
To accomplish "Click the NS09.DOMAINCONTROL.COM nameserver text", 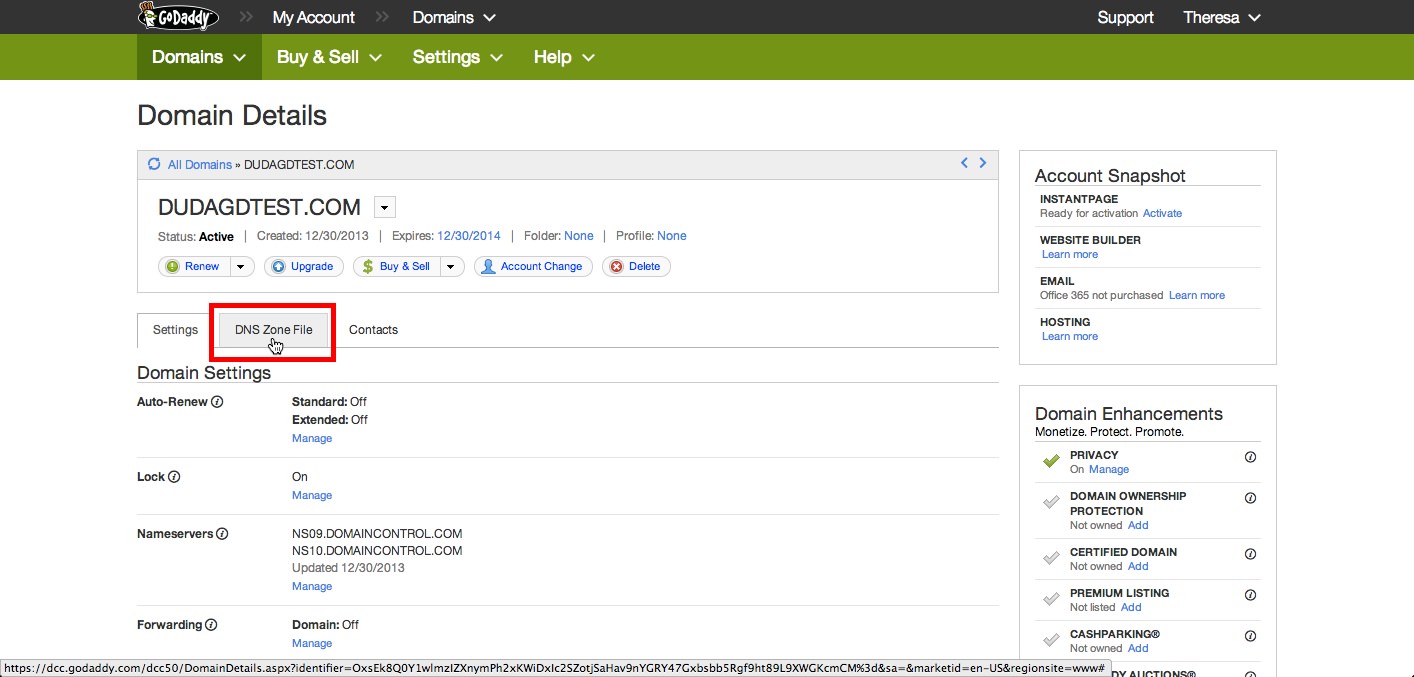I will (x=377, y=534).
